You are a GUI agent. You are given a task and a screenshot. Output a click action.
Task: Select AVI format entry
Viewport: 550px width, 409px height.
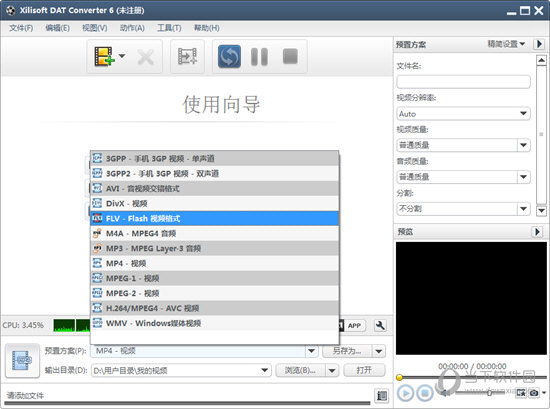(x=215, y=188)
